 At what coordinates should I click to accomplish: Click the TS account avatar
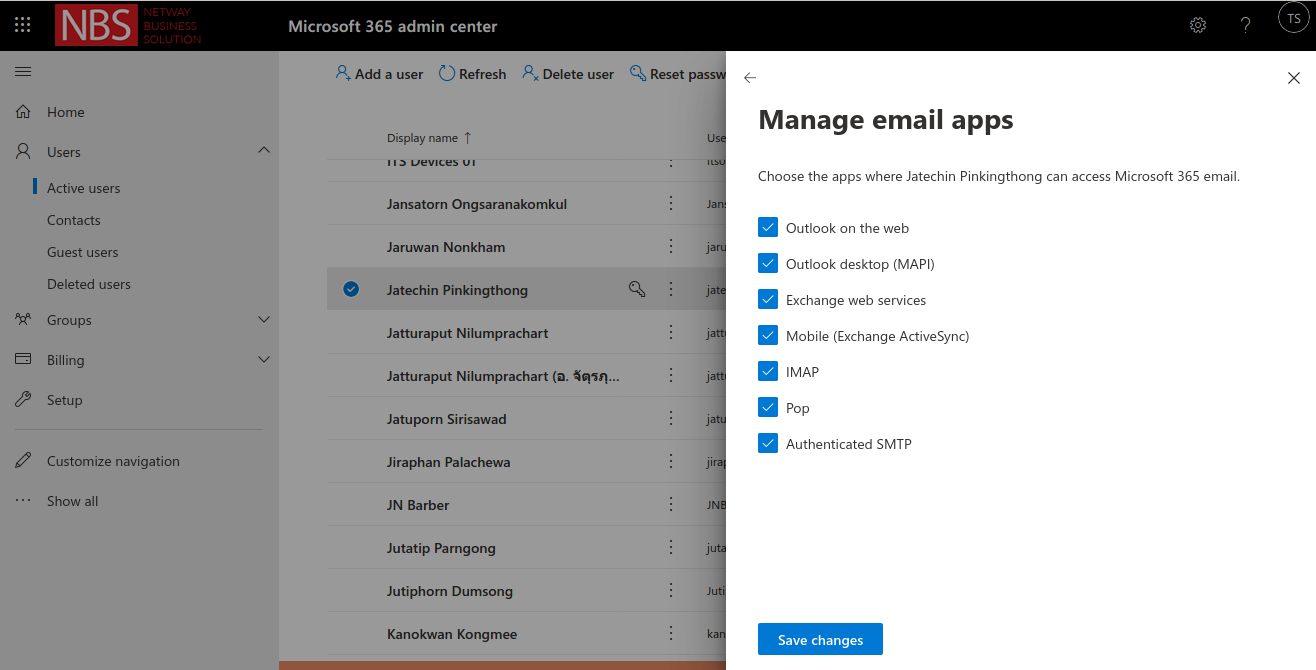tap(1293, 19)
